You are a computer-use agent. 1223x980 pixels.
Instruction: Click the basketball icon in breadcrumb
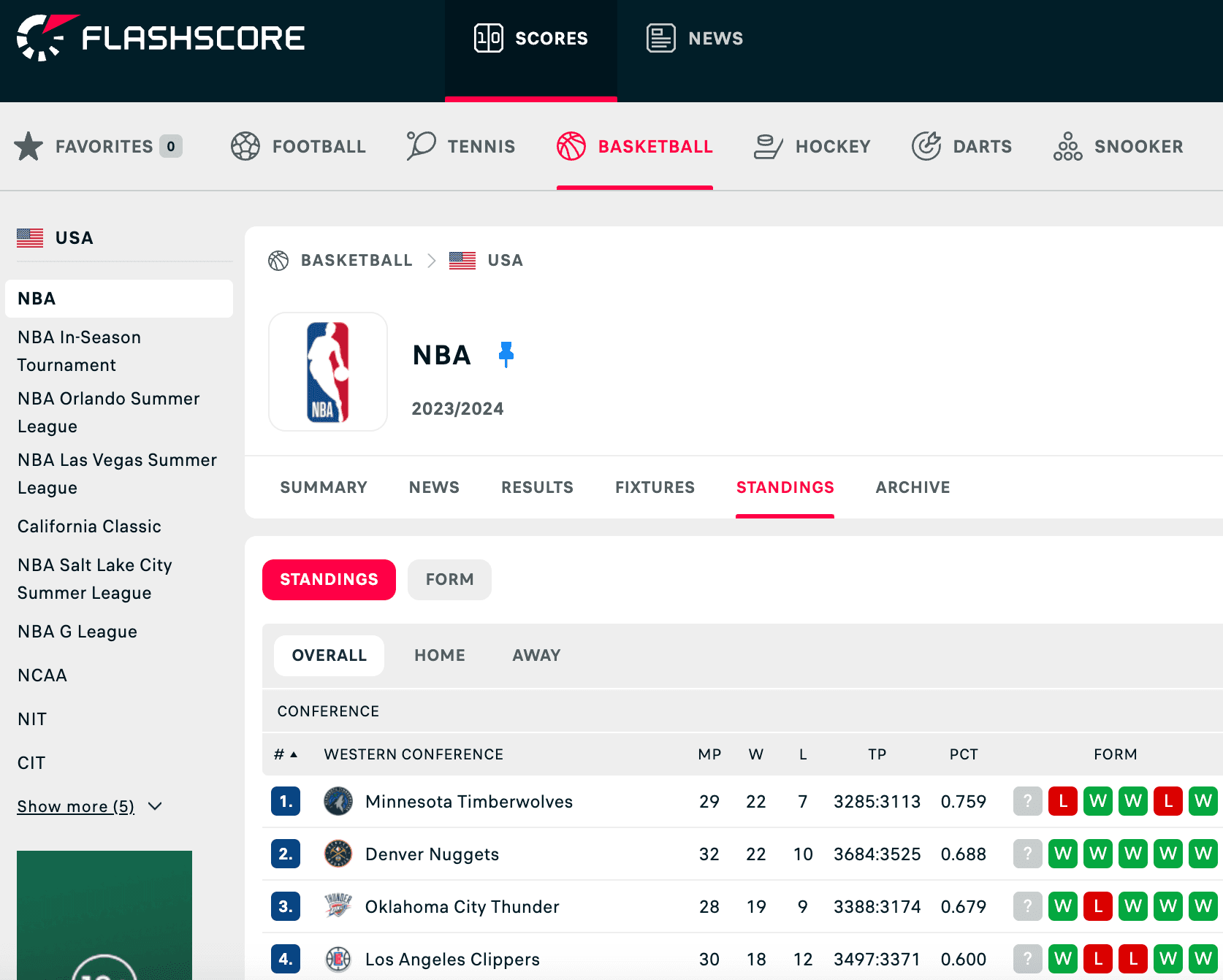click(278, 261)
